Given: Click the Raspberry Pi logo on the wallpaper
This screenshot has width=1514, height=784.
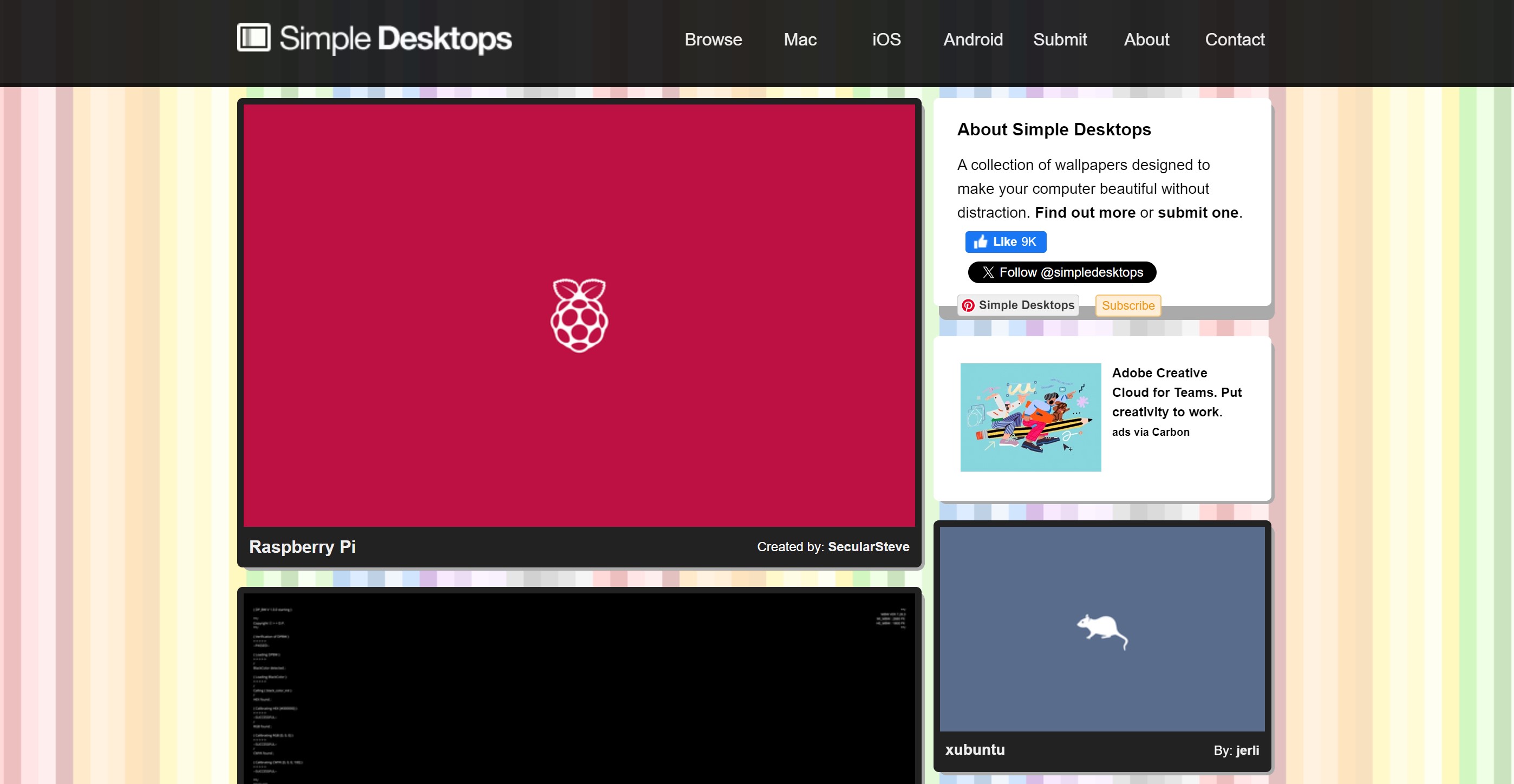Looking at the screenshot, I should 579,316.
